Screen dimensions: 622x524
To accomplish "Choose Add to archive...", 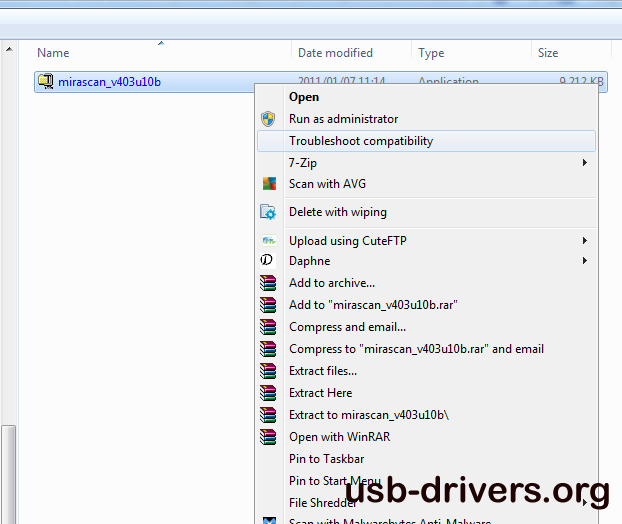I will coord(426,283).
